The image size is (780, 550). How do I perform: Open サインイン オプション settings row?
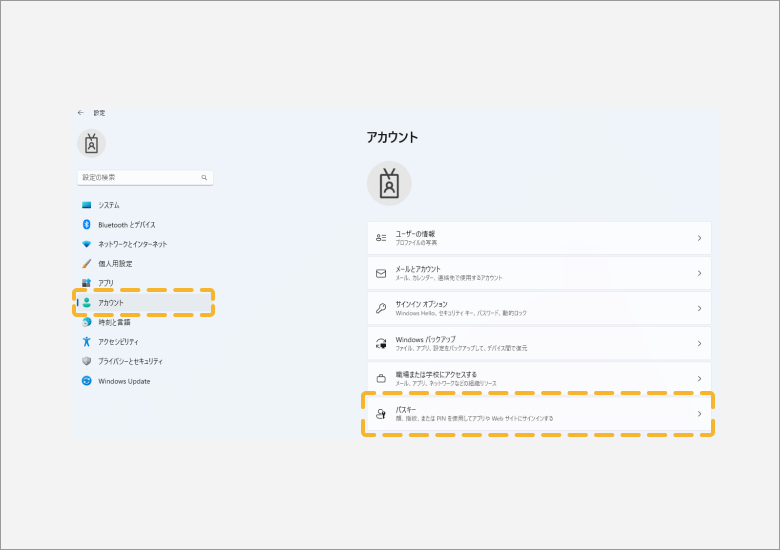[539, 308]
